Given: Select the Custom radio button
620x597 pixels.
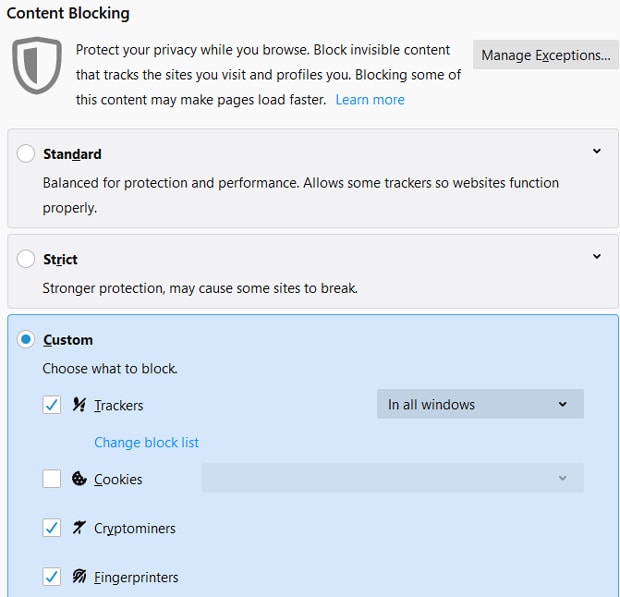Looking at the screenshot, I should tap(26, 339).
